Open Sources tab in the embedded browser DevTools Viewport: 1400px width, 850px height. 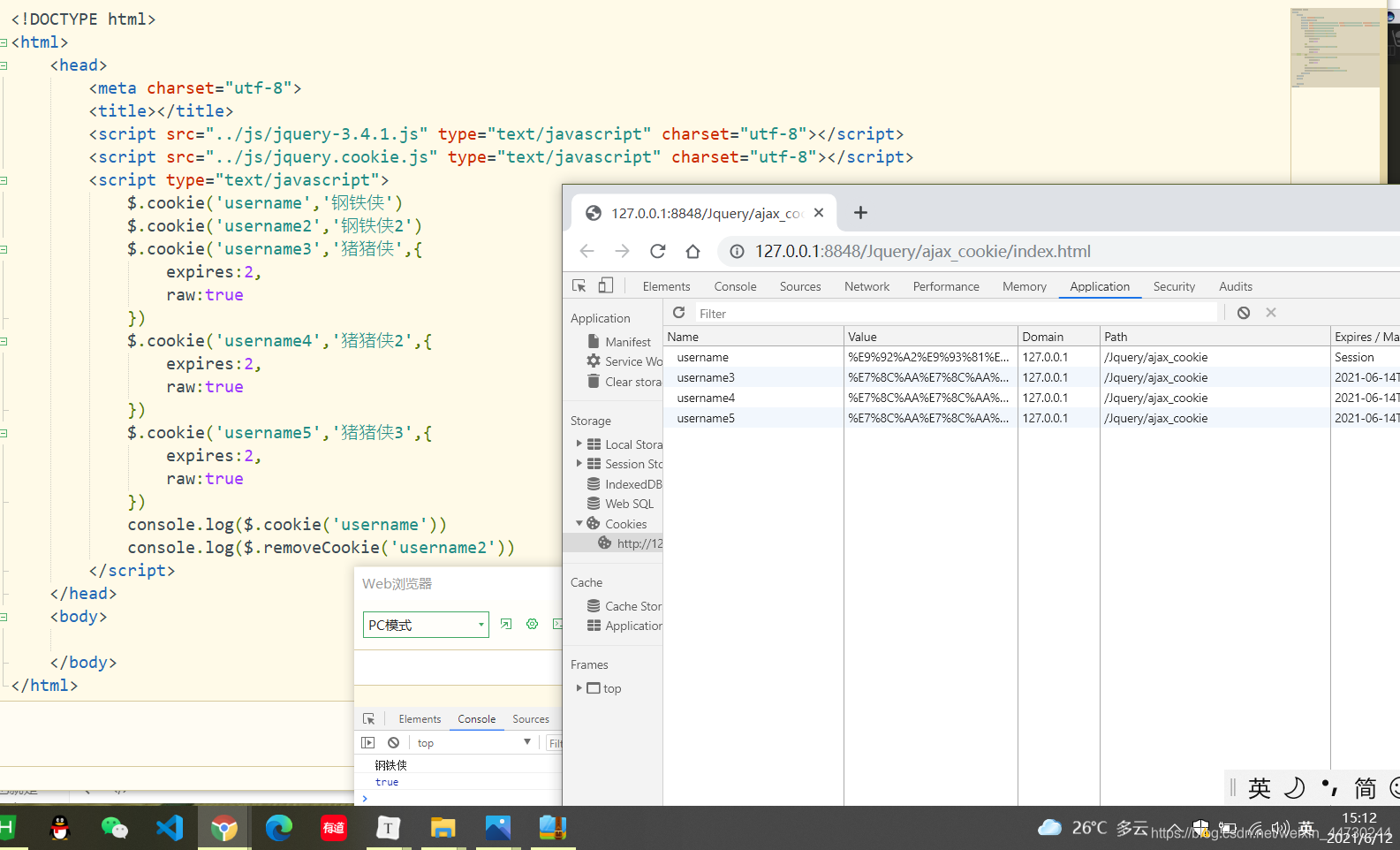pyautogui.click(x=531, y=719)
